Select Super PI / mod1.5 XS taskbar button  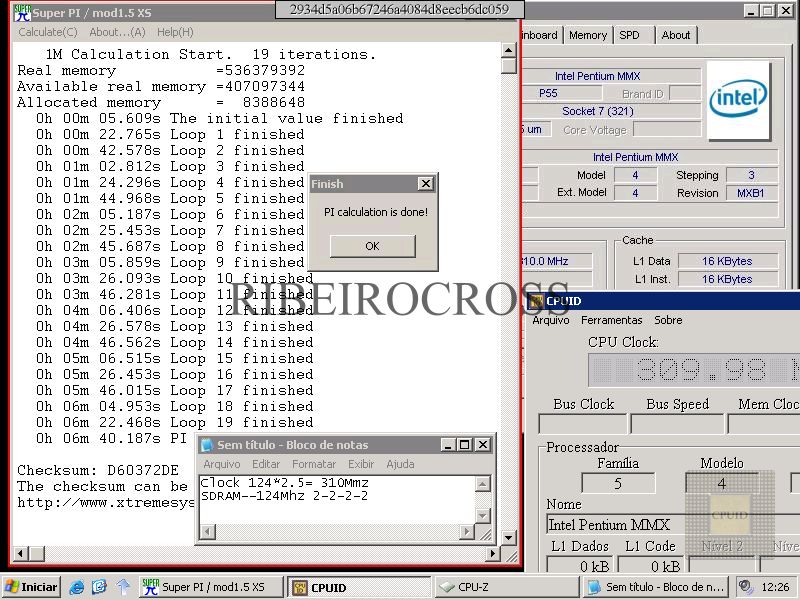click(x=211, y=587)
